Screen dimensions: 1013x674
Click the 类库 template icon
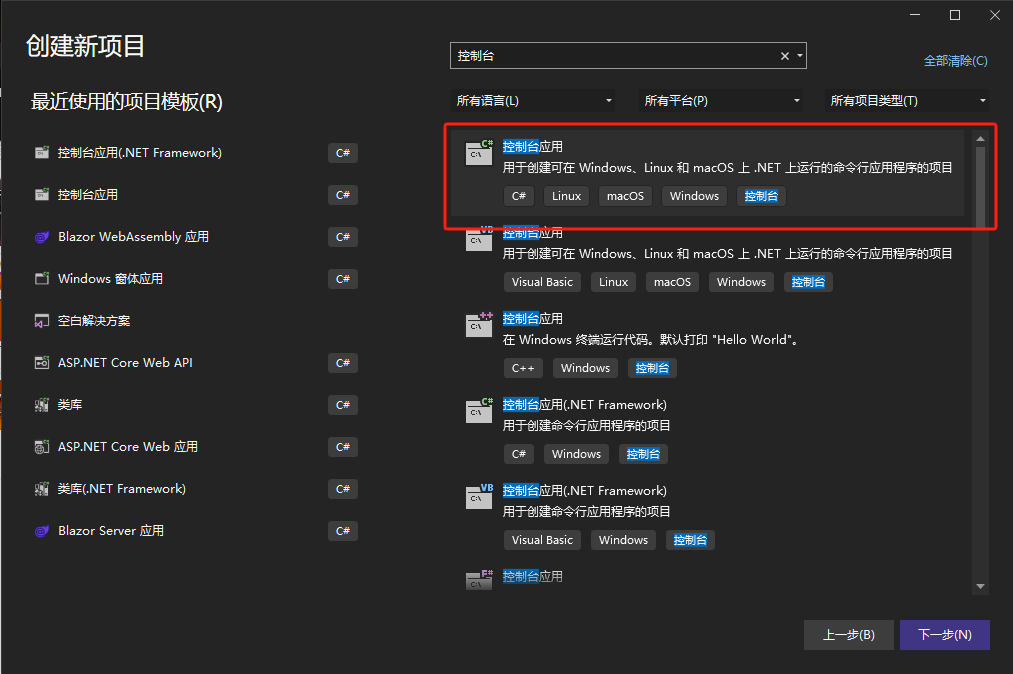coord(41,405)
